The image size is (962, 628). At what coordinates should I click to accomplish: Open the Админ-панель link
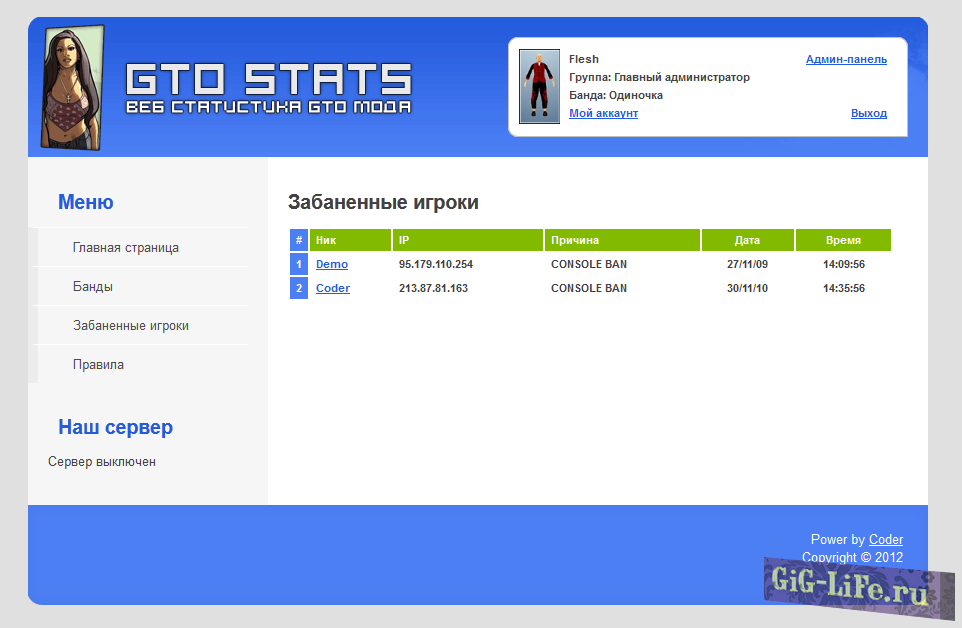pos(846,59)
